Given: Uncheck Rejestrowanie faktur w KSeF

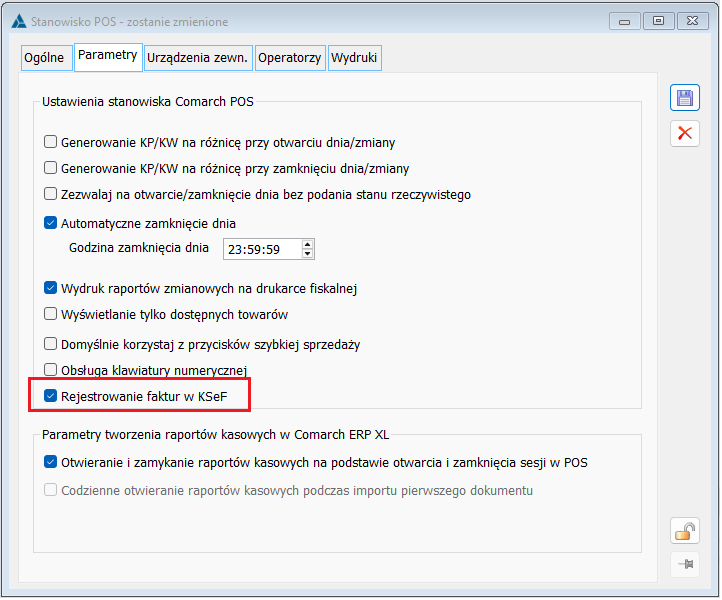Looking at the screenshot, I should point(50,396).
